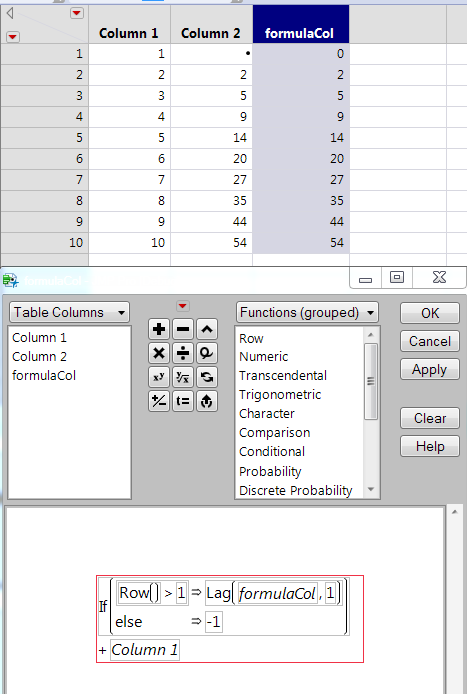467x694 pixels.
Task: Click the Apply button
Action: [x=429, y=369]
